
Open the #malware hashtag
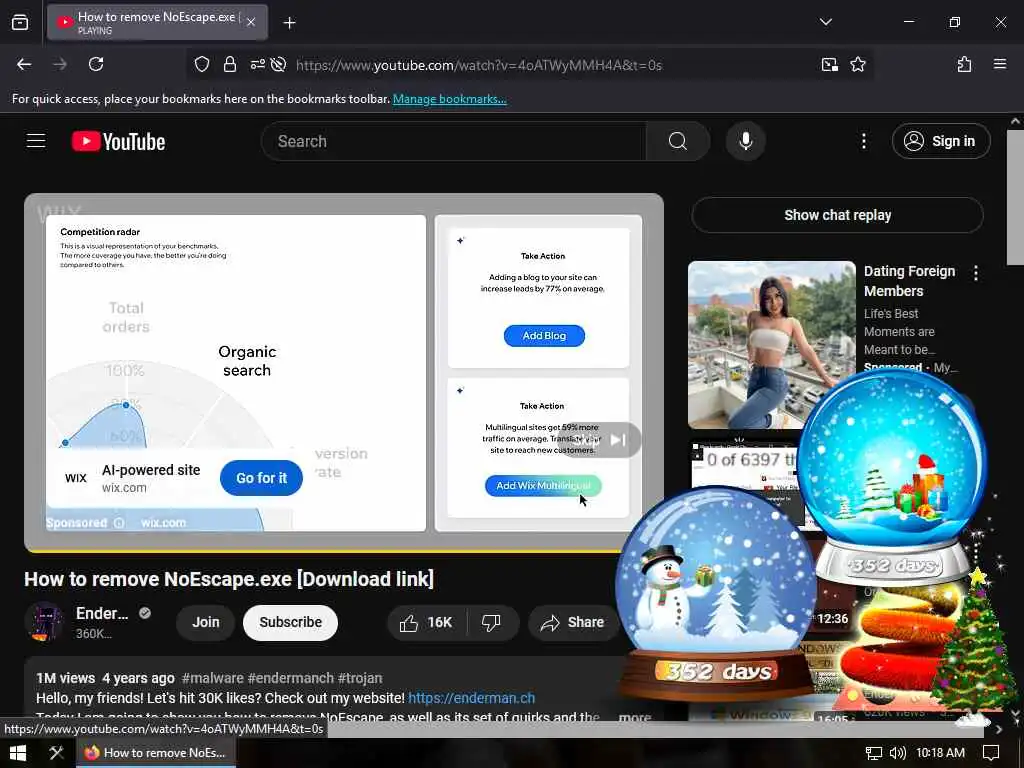pos(212,678)
